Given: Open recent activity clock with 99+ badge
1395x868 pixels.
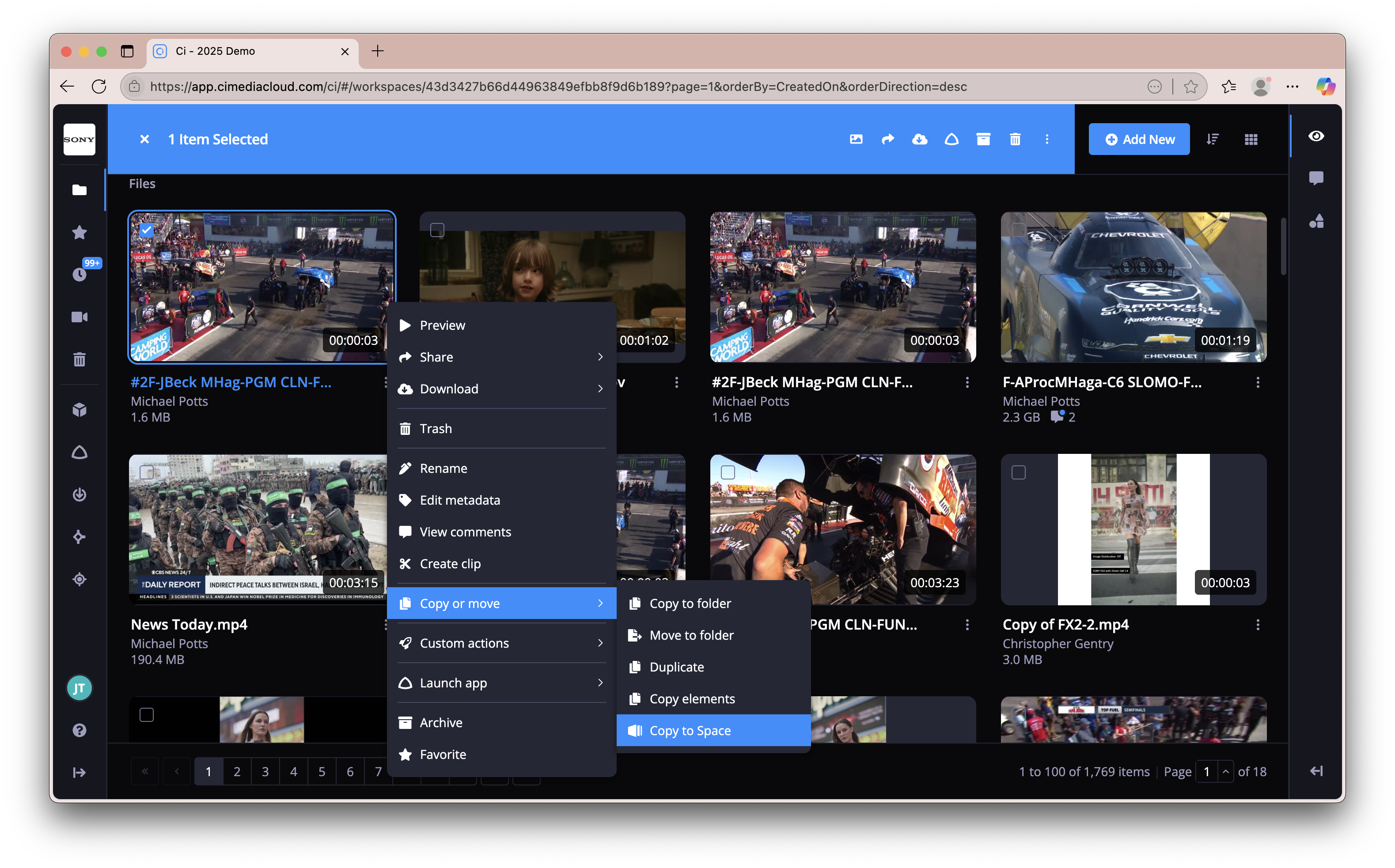Looking at the screenshot, I should point(80,275).
